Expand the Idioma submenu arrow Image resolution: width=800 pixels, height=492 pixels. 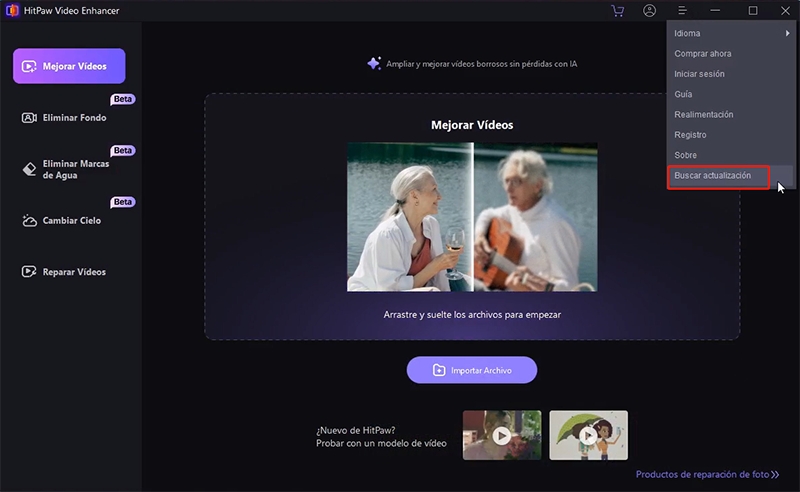787,33
